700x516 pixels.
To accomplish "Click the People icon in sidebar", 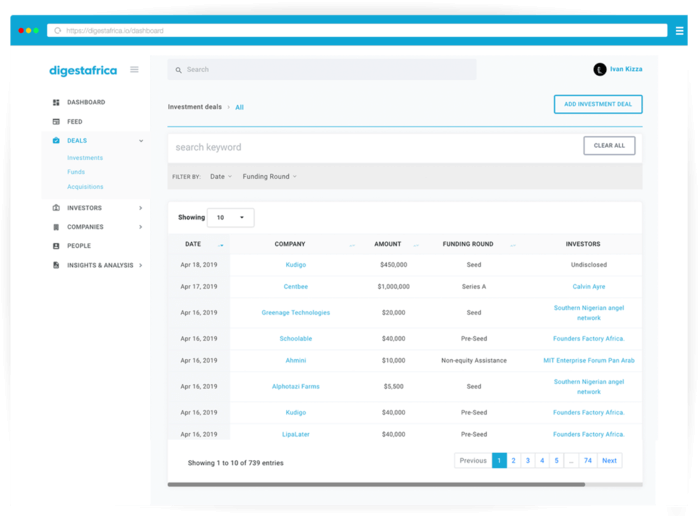I will 56,246.
